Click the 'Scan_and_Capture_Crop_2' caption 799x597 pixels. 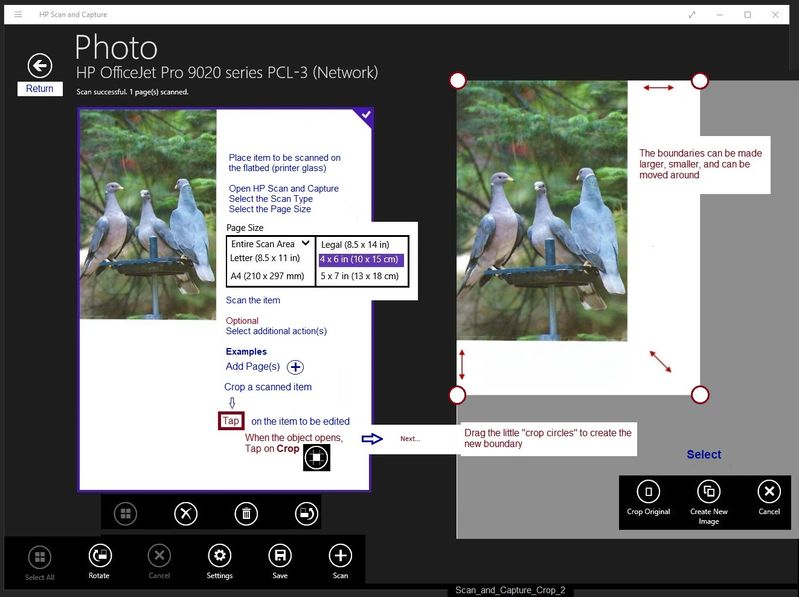[x=510, y=590]
